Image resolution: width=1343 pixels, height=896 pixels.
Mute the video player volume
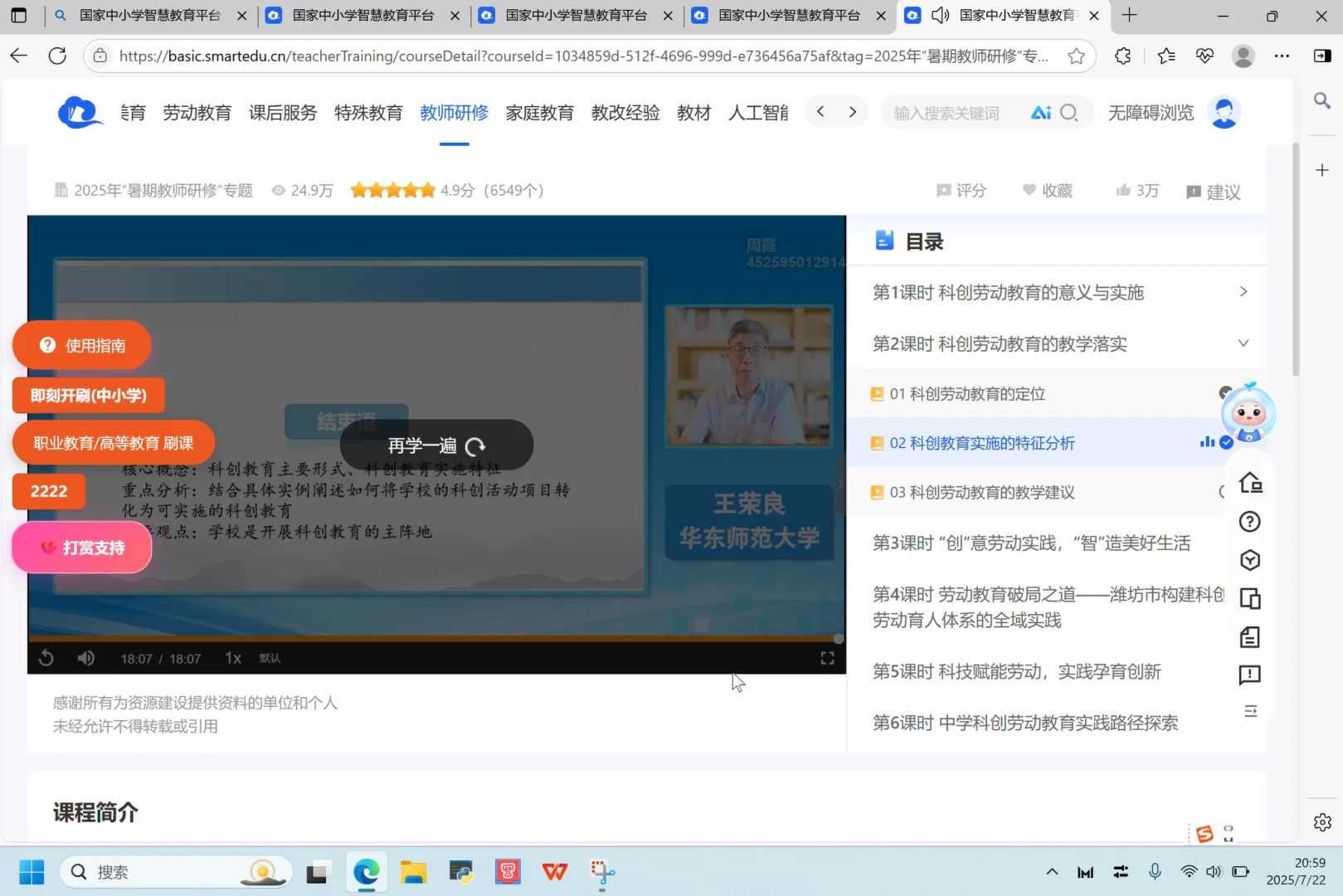[85, 657]
